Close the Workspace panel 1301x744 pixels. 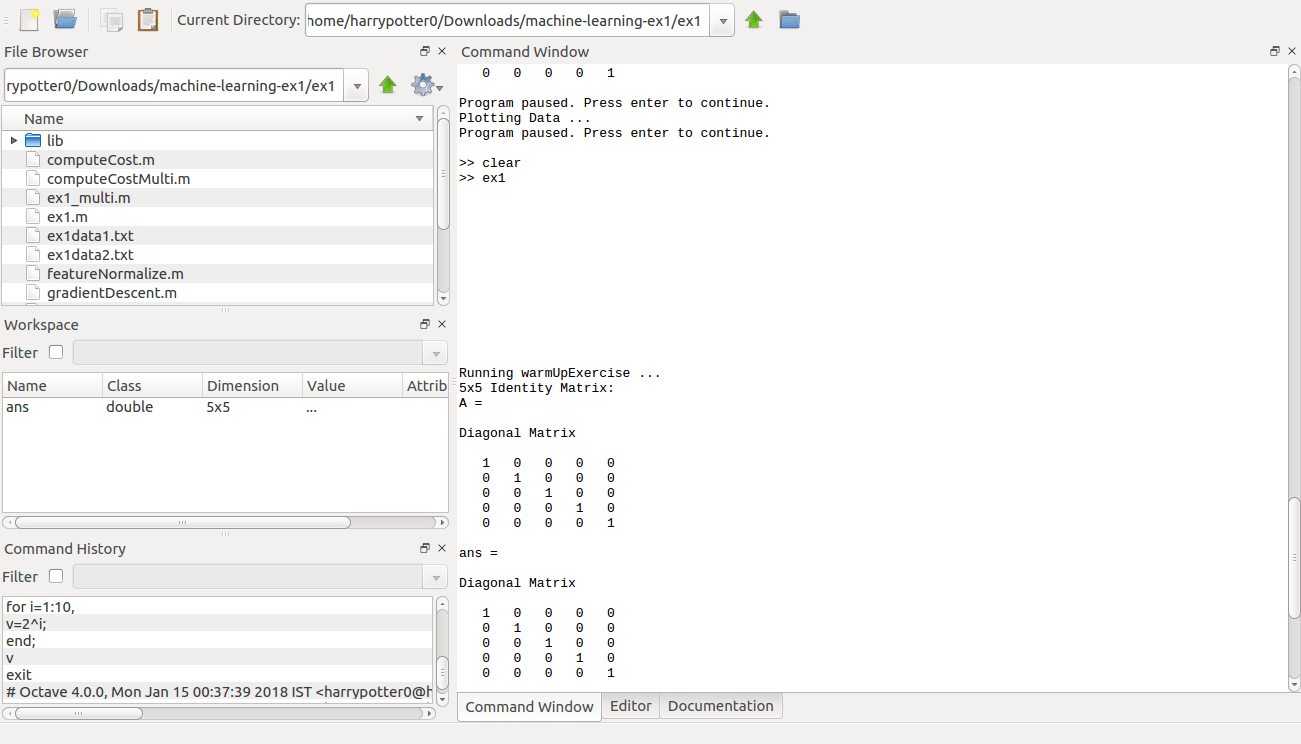(x=442, y=324)
